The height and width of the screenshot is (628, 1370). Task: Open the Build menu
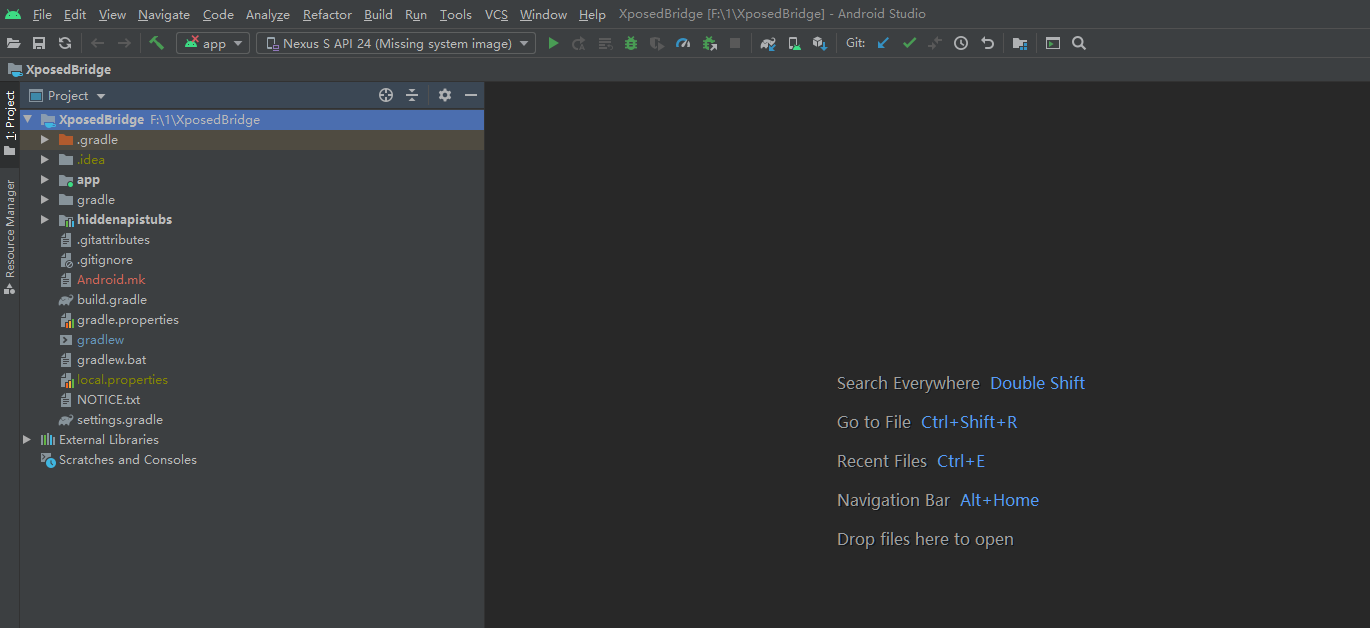click(x=378, y=14)
